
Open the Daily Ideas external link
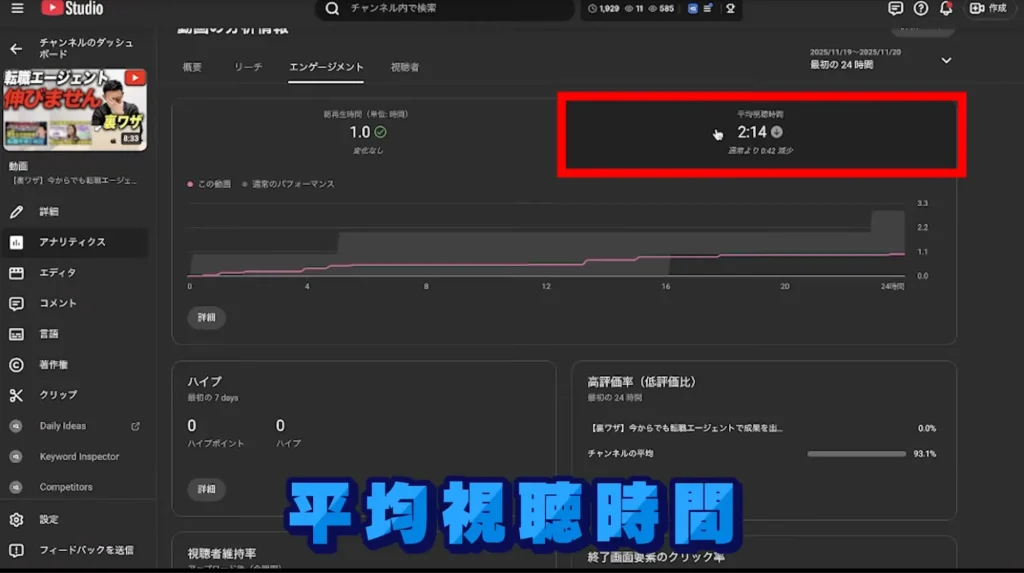(x=135, y=426)
